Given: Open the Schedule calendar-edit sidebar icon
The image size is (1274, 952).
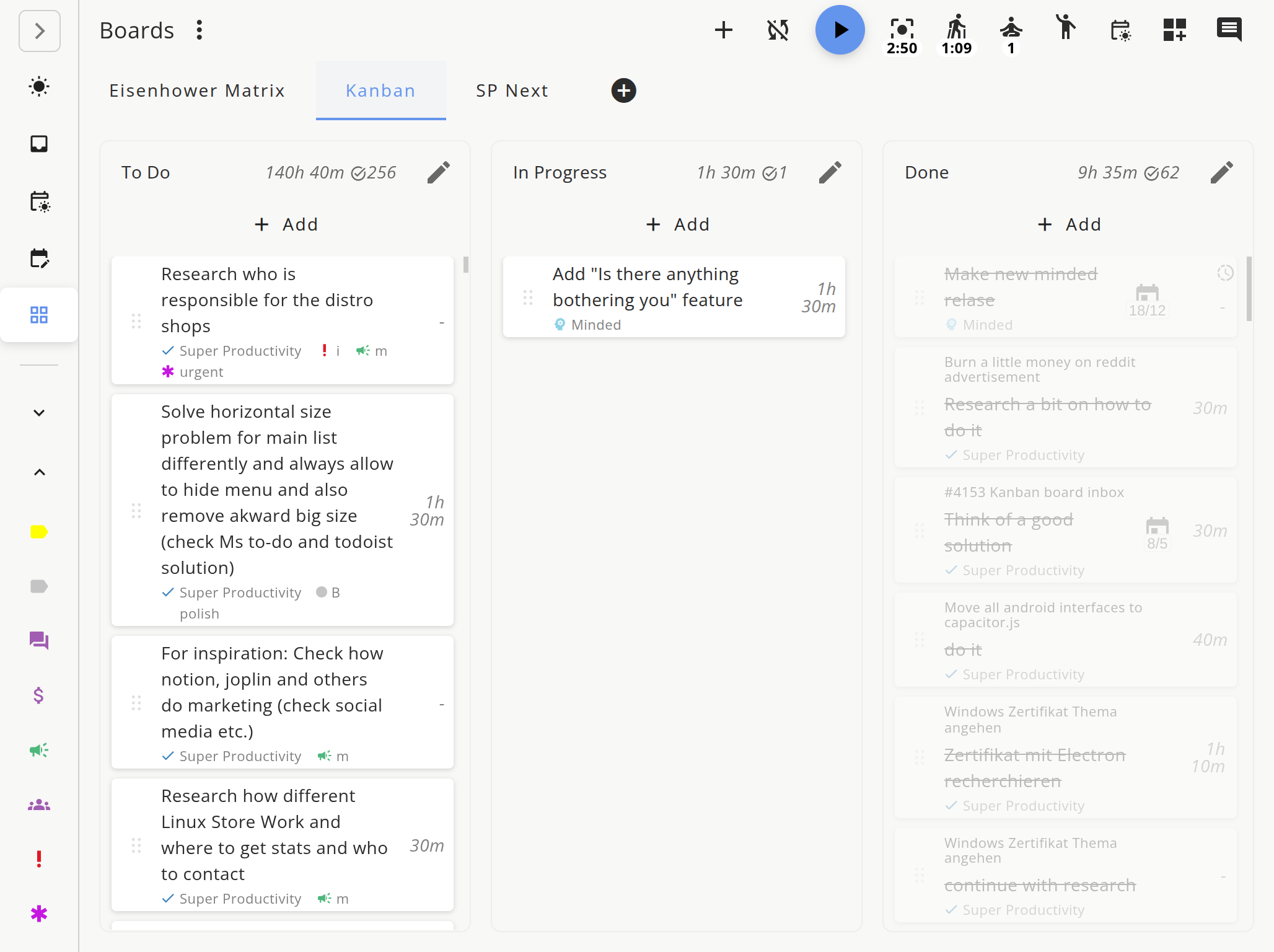Looking at the screenshot, I should pos(40,258).
